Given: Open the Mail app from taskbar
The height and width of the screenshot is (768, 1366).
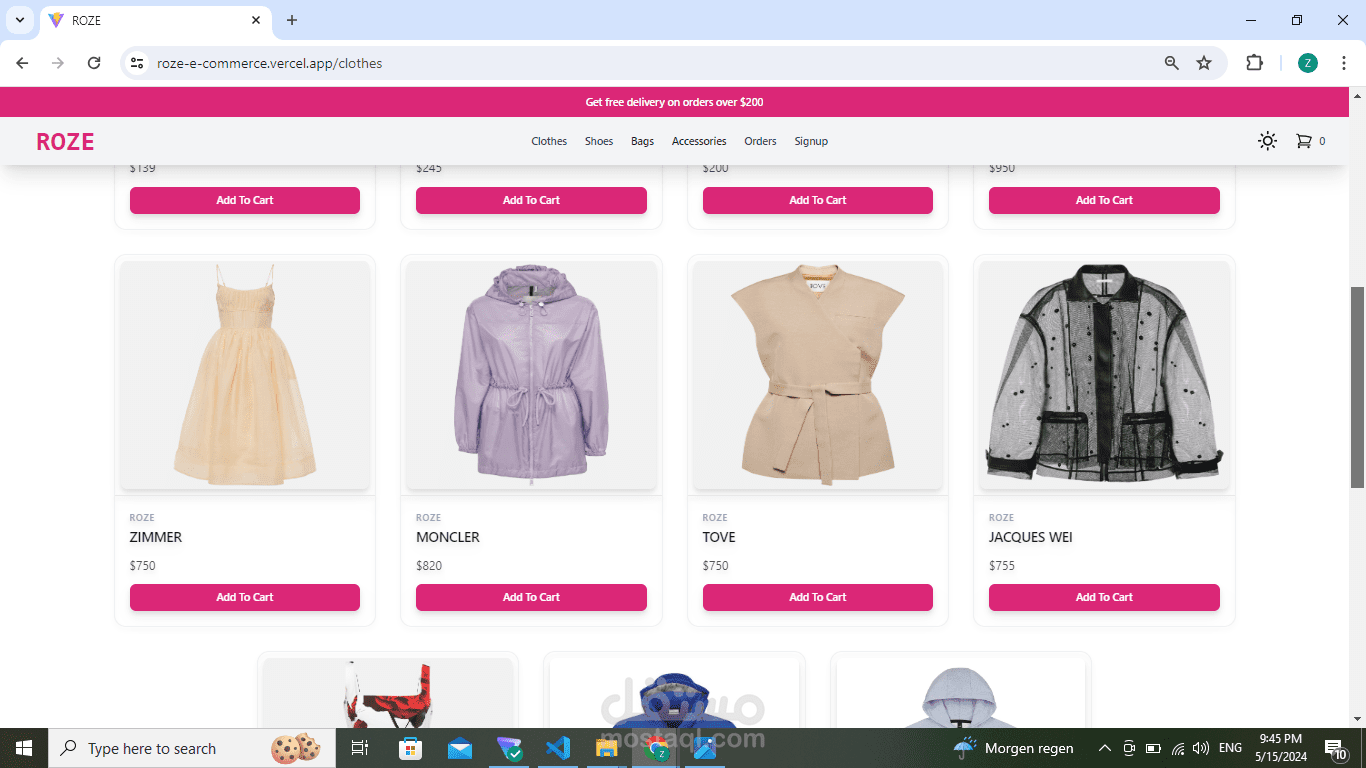Looking at the screenshot, I should point(460,748).
